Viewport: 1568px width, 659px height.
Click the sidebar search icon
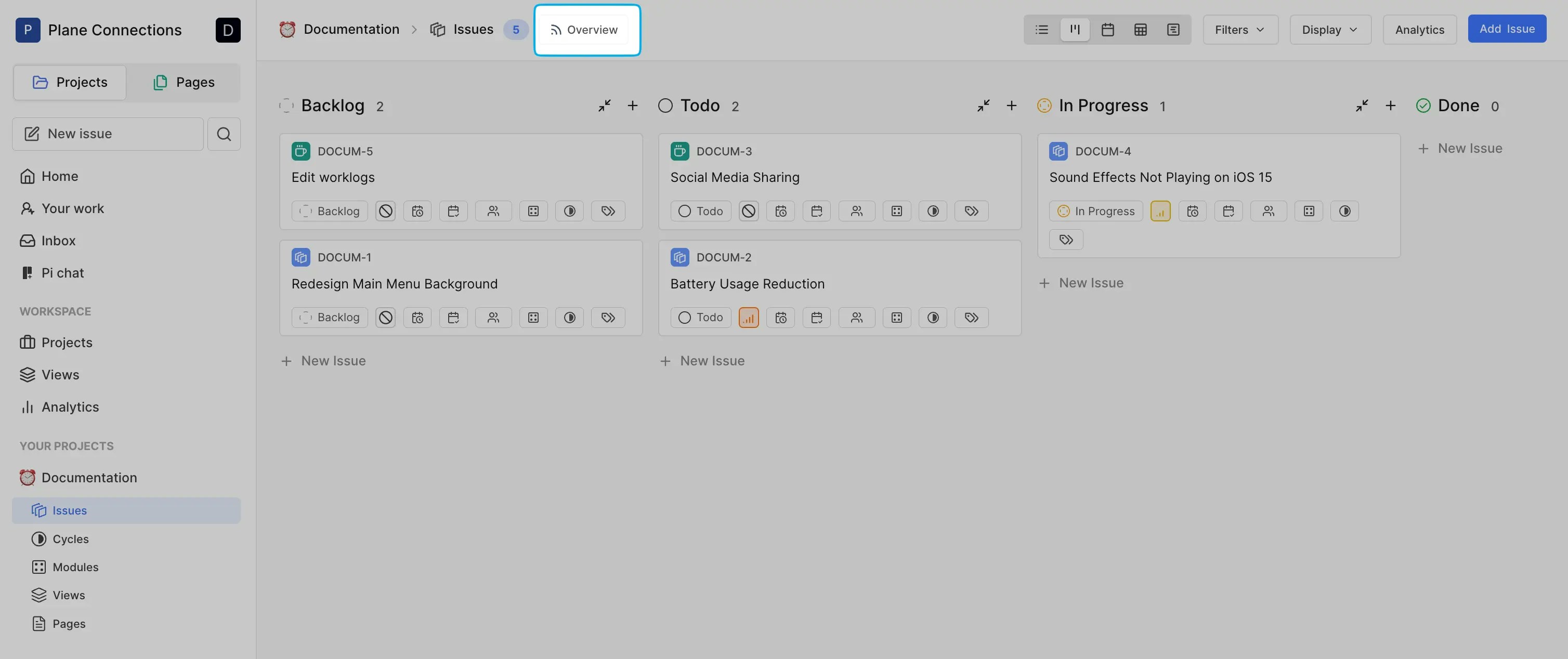224,134
